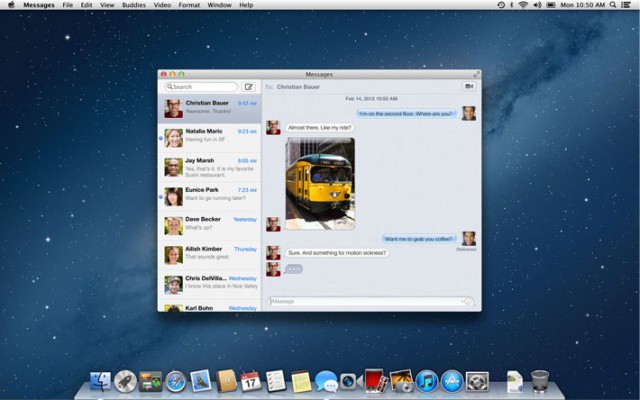The width and height of the screenshot is (640, 400).
Task: Click the compose new message icon
Action: (x=249, y=87)
